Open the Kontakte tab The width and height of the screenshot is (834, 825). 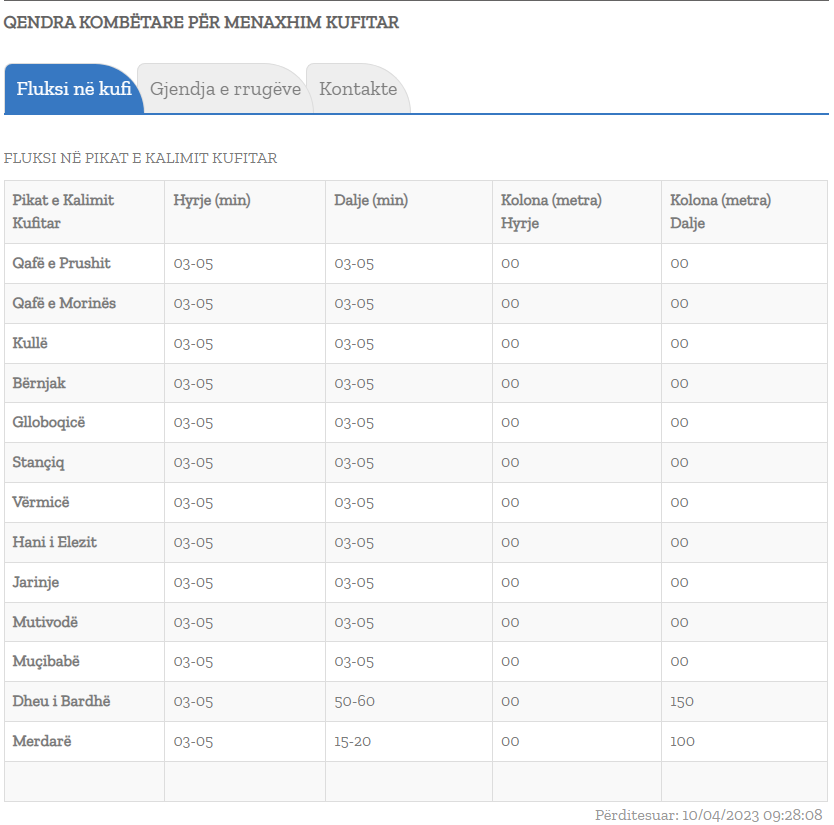tap(358, 89)
